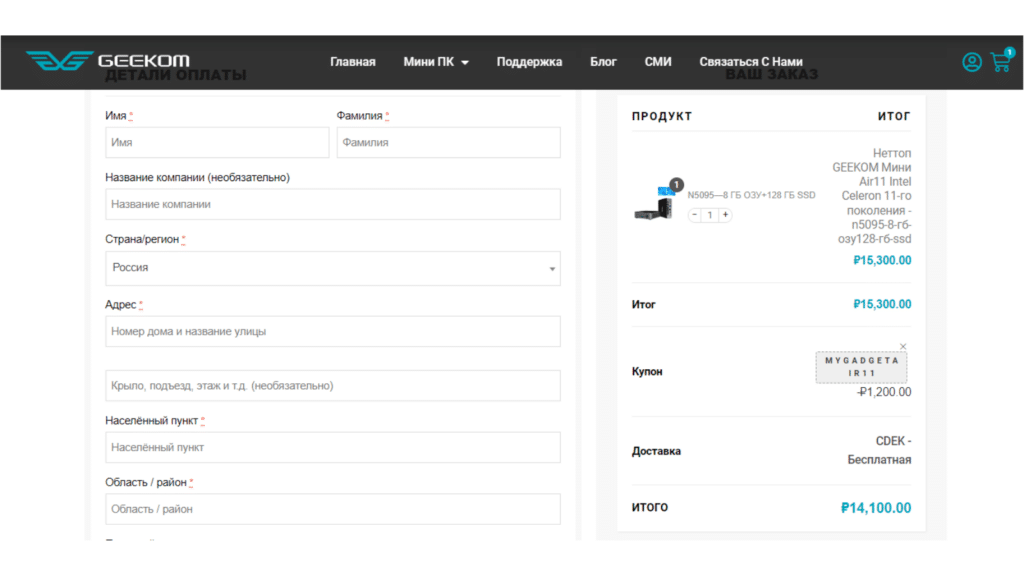Click the product price ₽15,300.00
The height and width of the screenshot is (576, 1024).
[882, 261]
